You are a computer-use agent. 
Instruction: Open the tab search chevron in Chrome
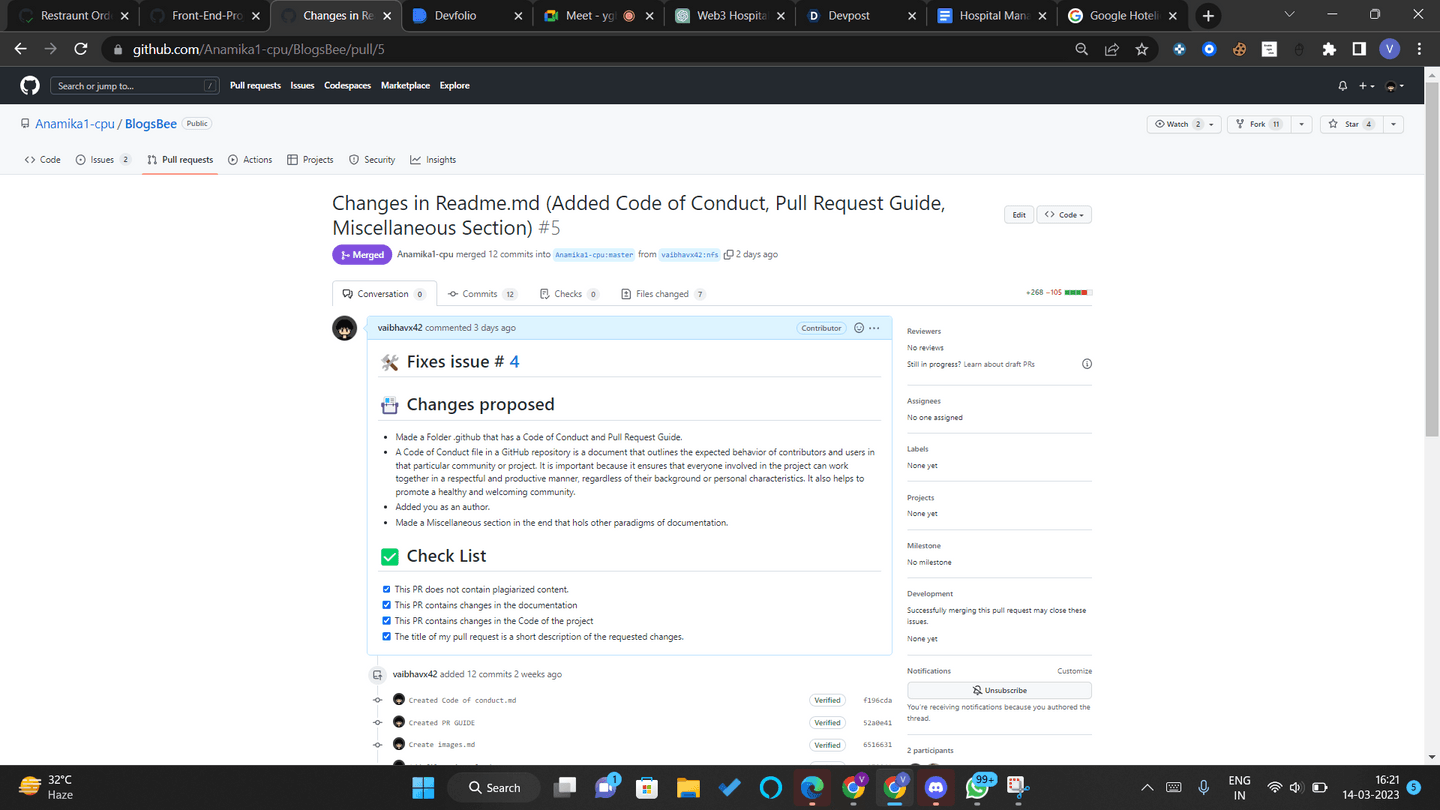point(1289,15)
